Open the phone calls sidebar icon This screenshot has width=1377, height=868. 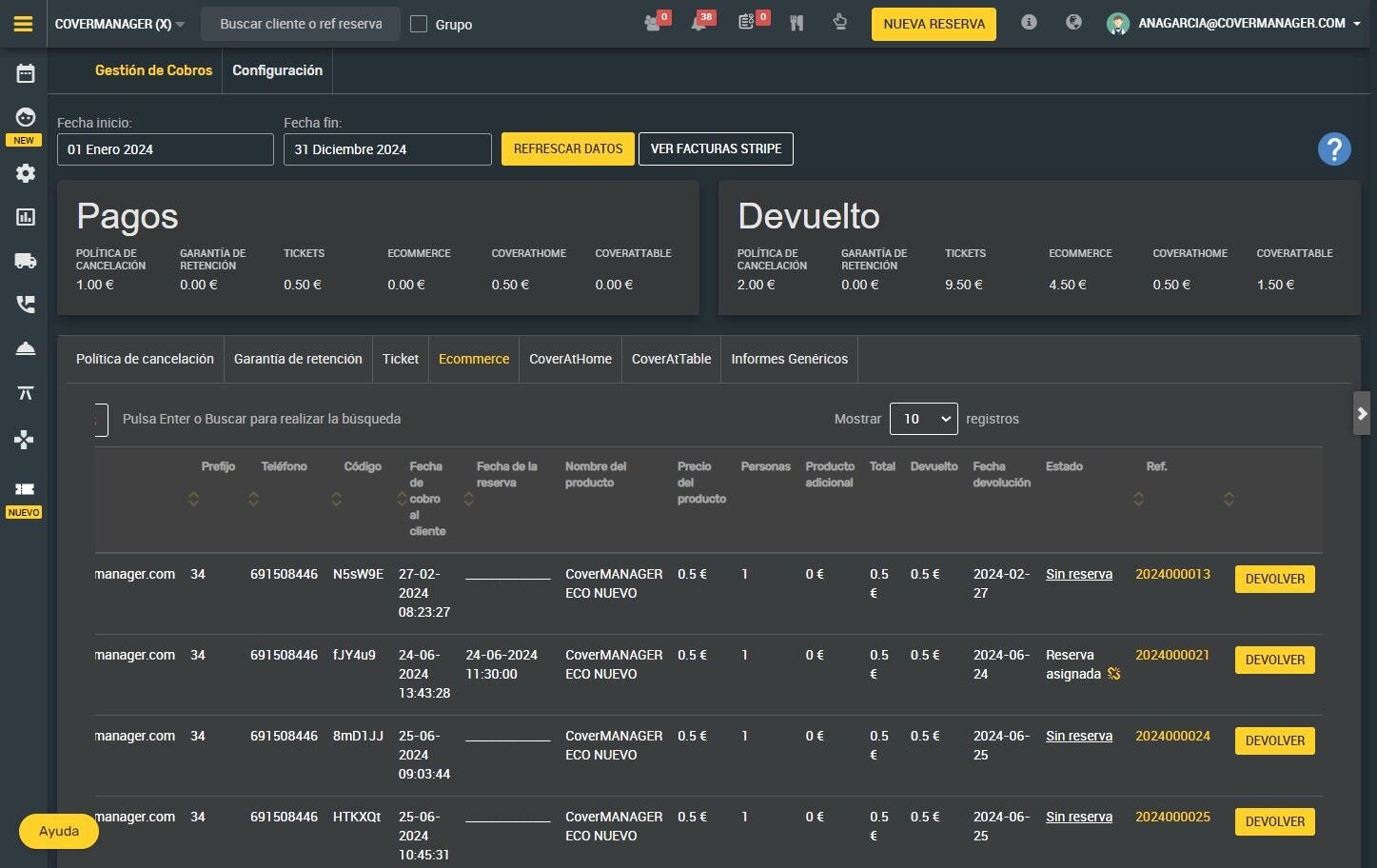pyautogui.click(x=26, y=305)
